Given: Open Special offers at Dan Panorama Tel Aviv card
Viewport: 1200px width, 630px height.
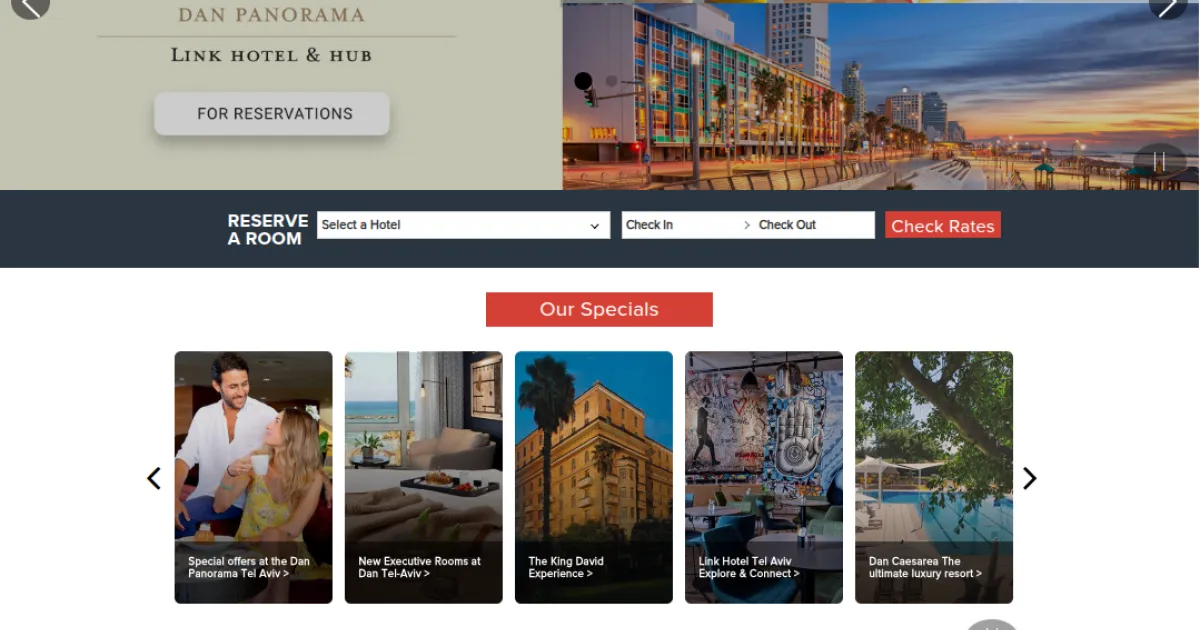Looking at the screenshot, I should [x=254, y=477].
